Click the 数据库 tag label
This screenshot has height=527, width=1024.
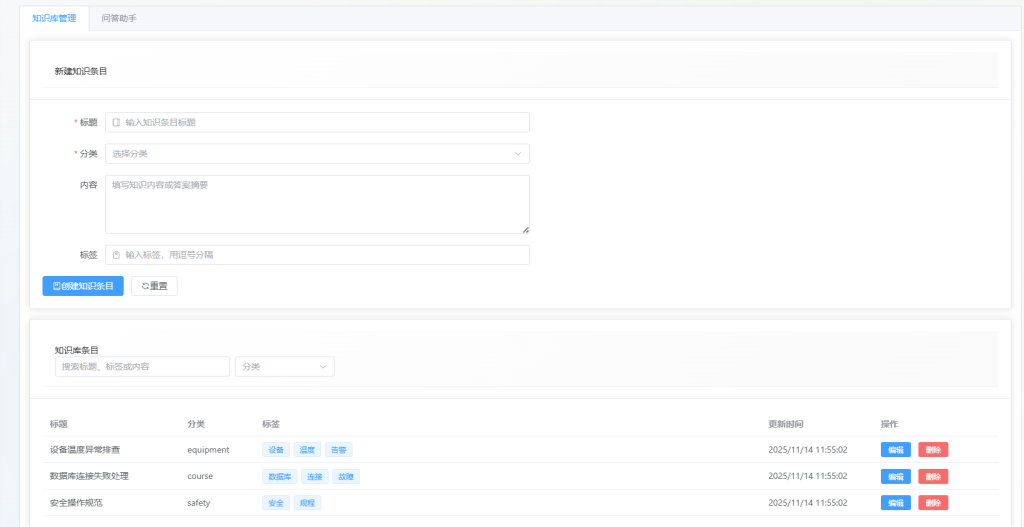279,476
